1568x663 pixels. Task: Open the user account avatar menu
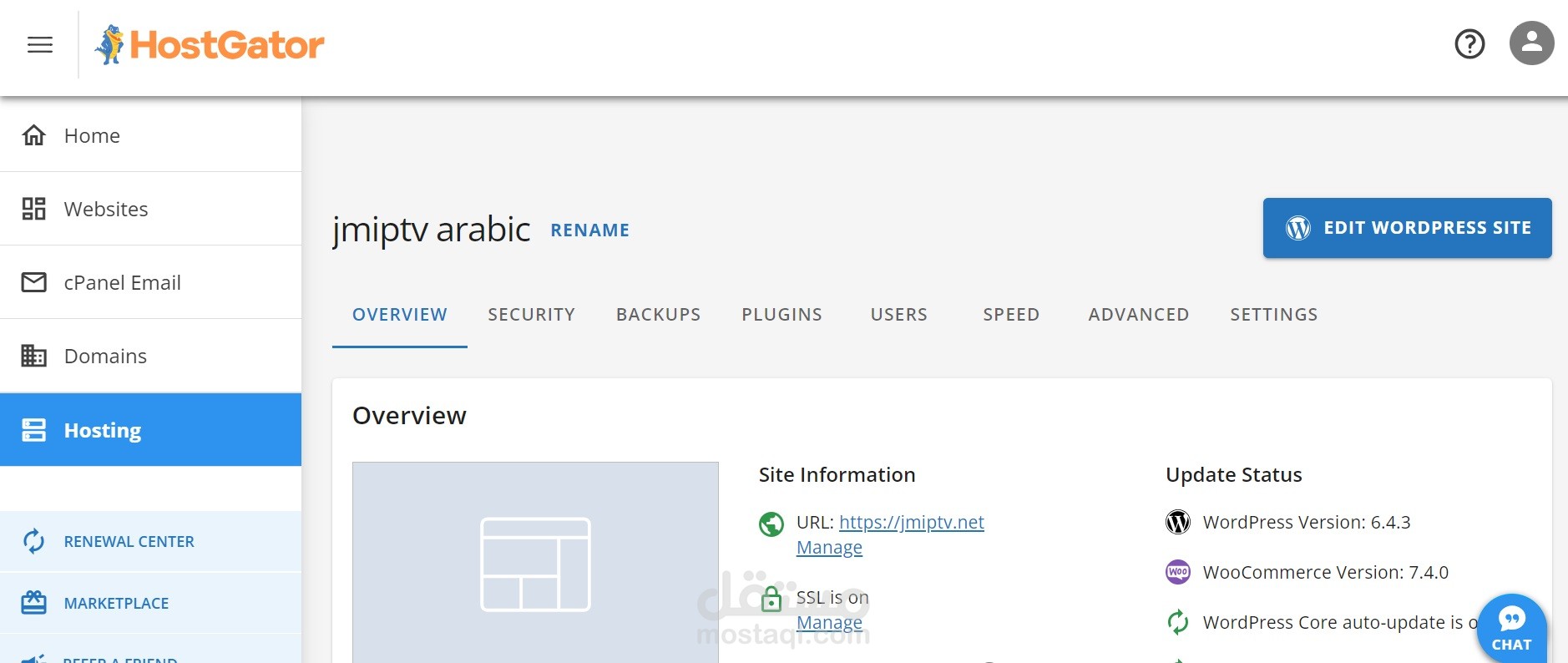click(x=1531, y=43)
